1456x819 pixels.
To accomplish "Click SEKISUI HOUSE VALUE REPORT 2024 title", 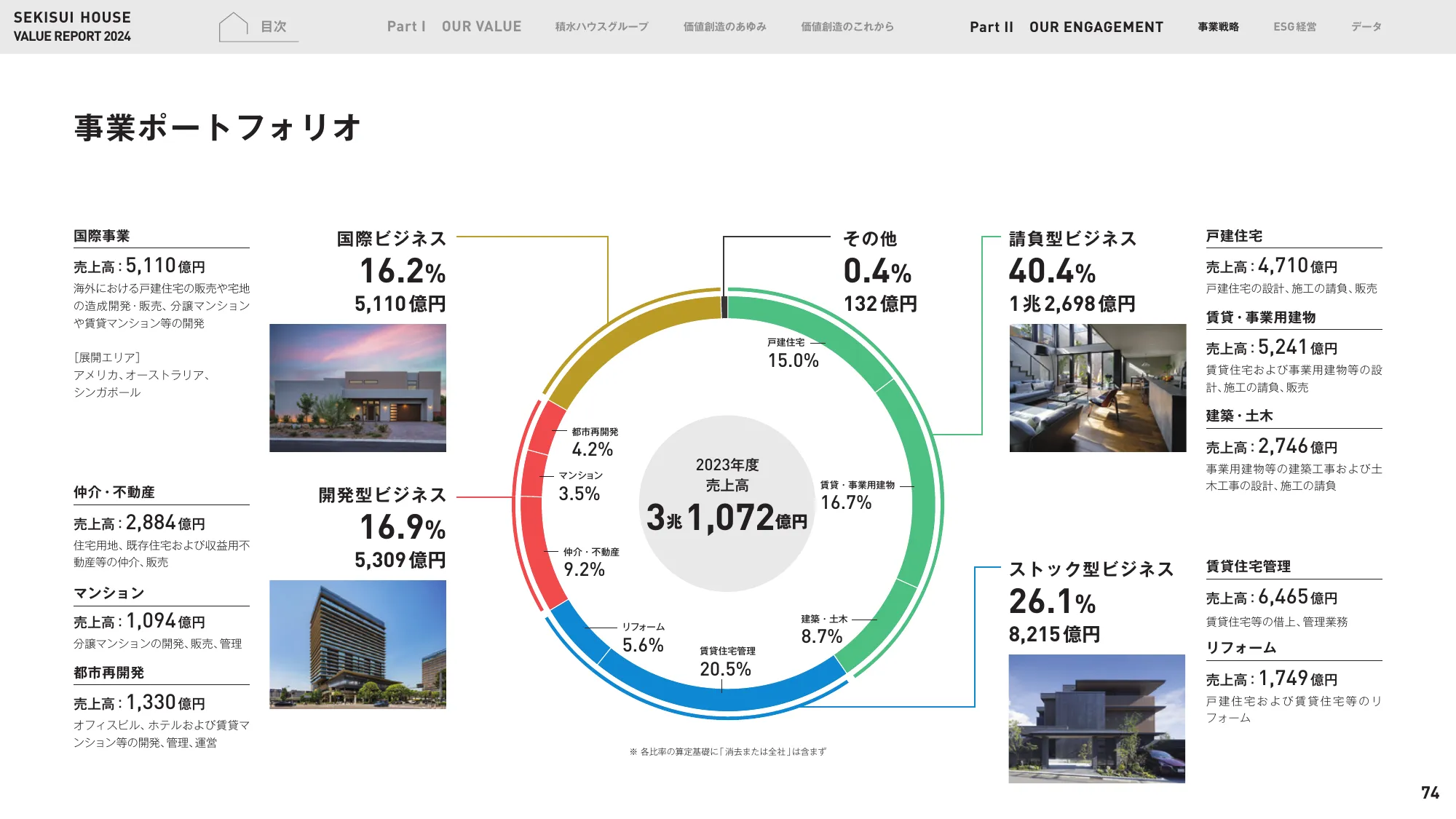I will coord(72,27).
